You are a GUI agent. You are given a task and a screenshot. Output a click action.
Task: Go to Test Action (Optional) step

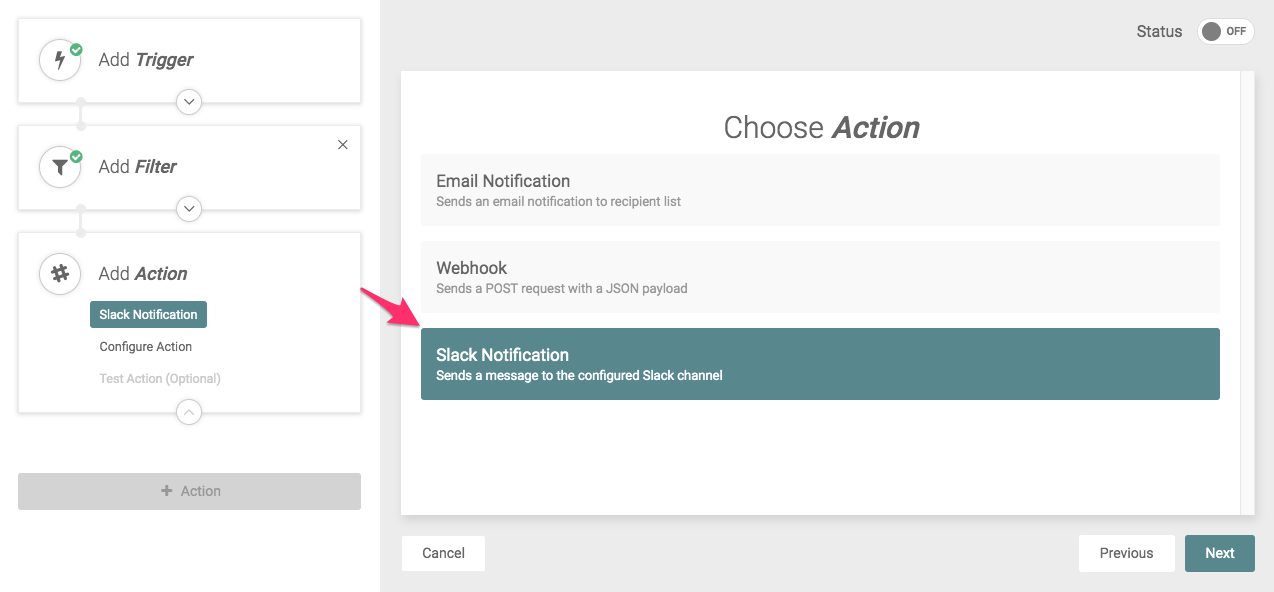coord(160,379)
